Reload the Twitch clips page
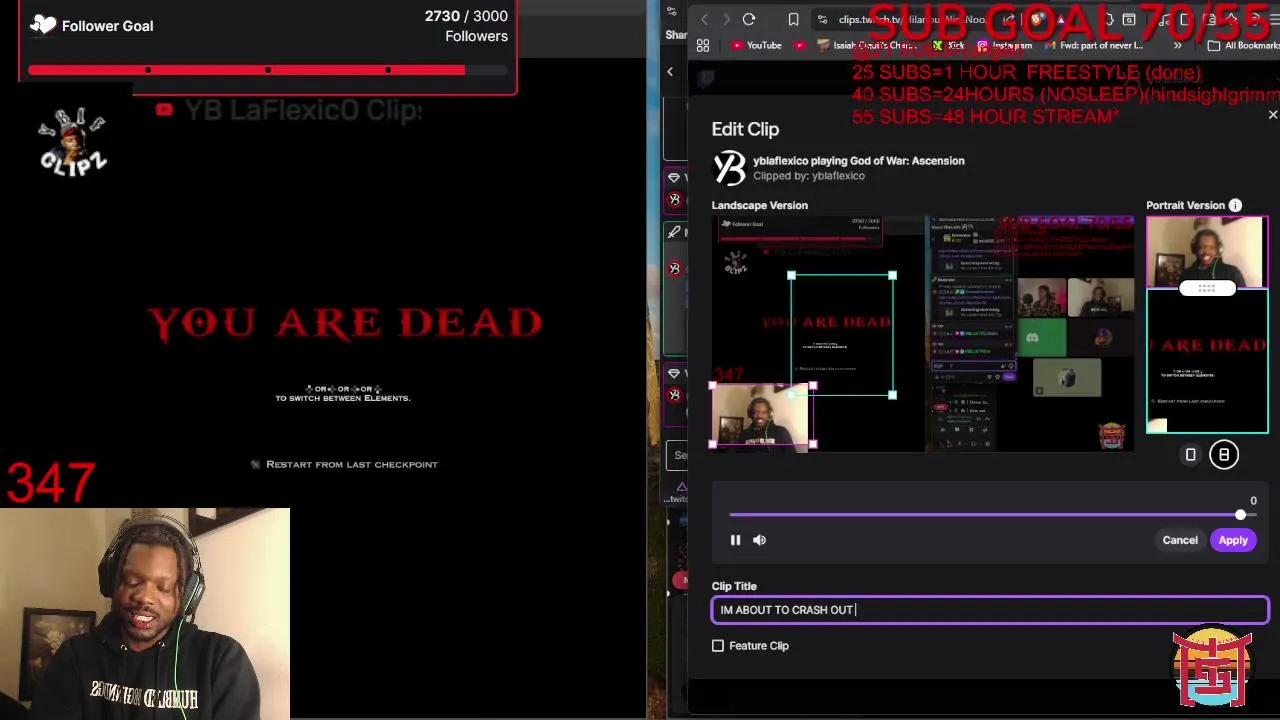 point(749,19)
